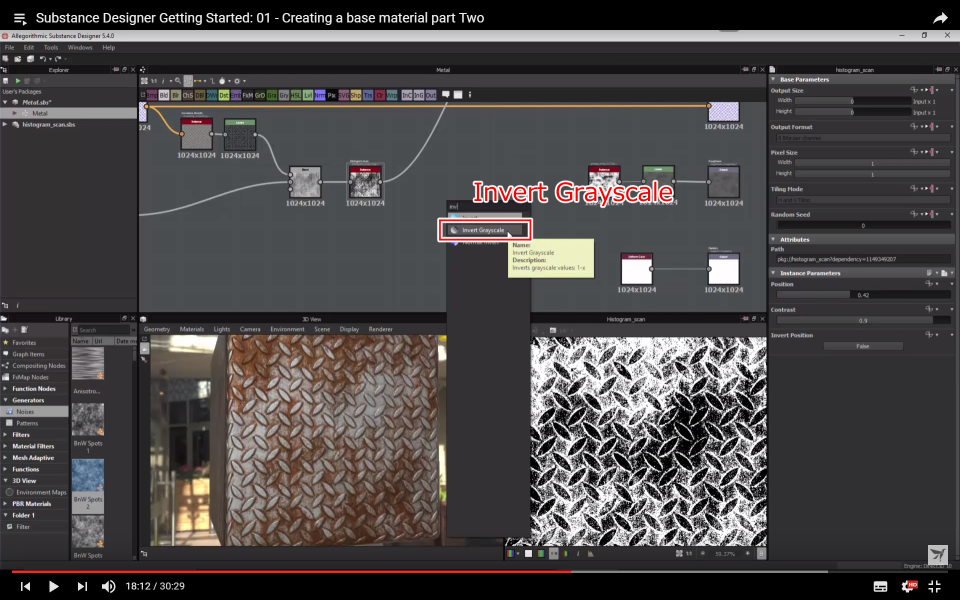960x600 pixels.
Task: Add a Gradient Map node
Action: (x=271, y=95)
